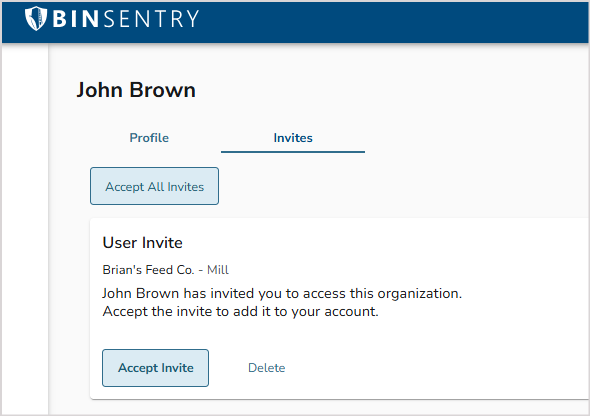Click the BinSentry shield logo icon
This screenshot has width=590, height=416.
point(36,18)
